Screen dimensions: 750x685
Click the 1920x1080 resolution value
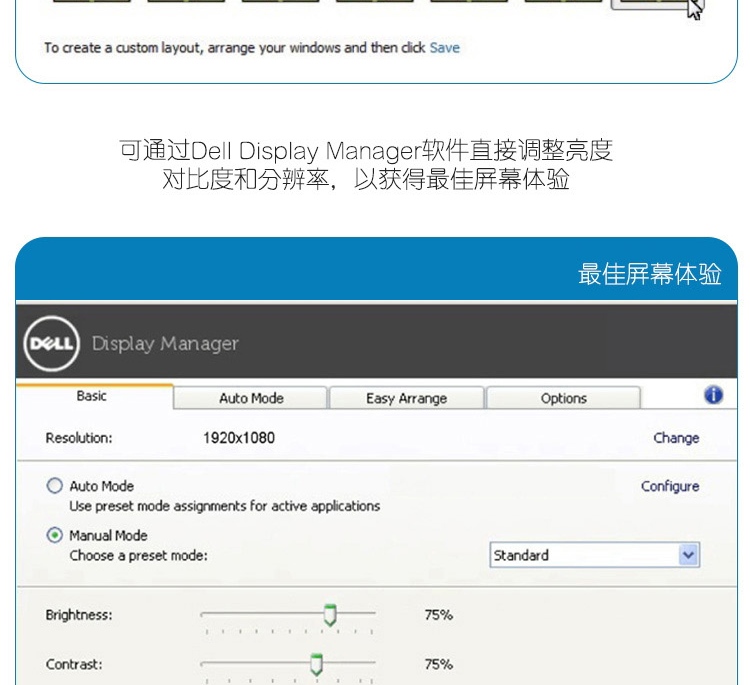(x=239, y=438)
